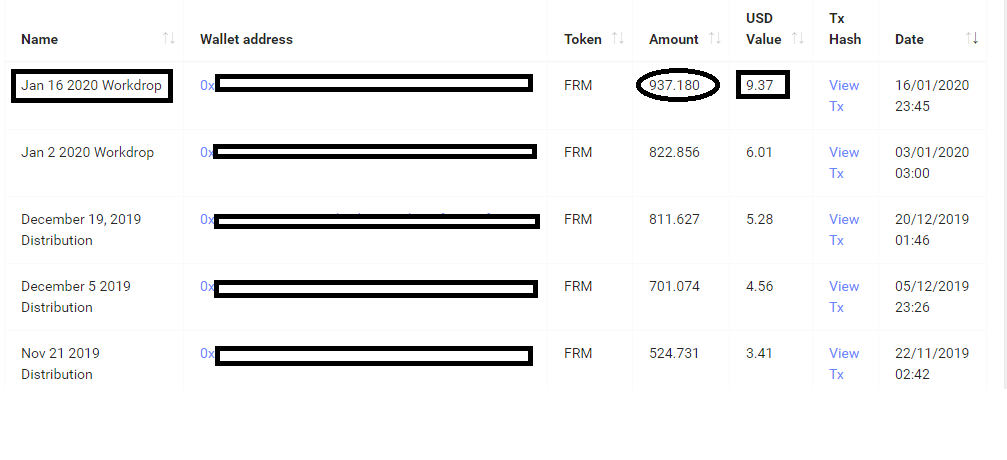Sort by Amount column arrows icon
This screenshot has height=460, width=1007.
[x=715, y=39]
